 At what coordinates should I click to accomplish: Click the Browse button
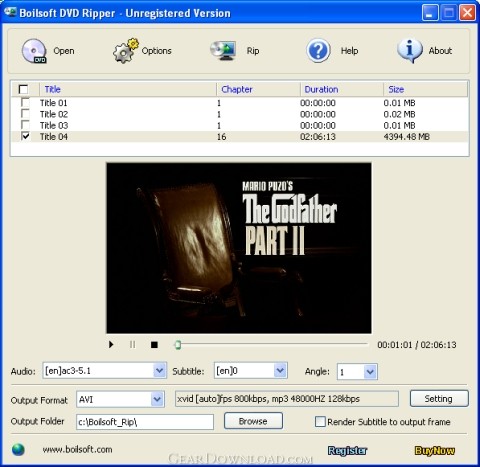pyautogui.click(x=253, y=421)
